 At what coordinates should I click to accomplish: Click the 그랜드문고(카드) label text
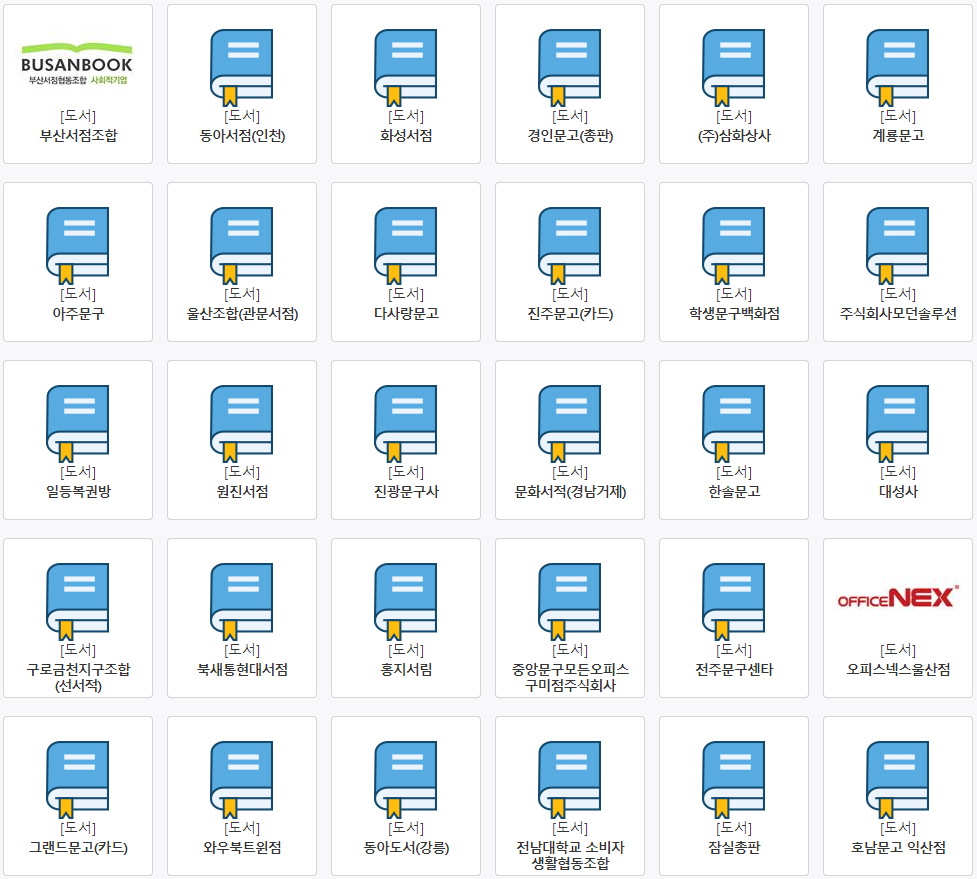click(78, 848)
